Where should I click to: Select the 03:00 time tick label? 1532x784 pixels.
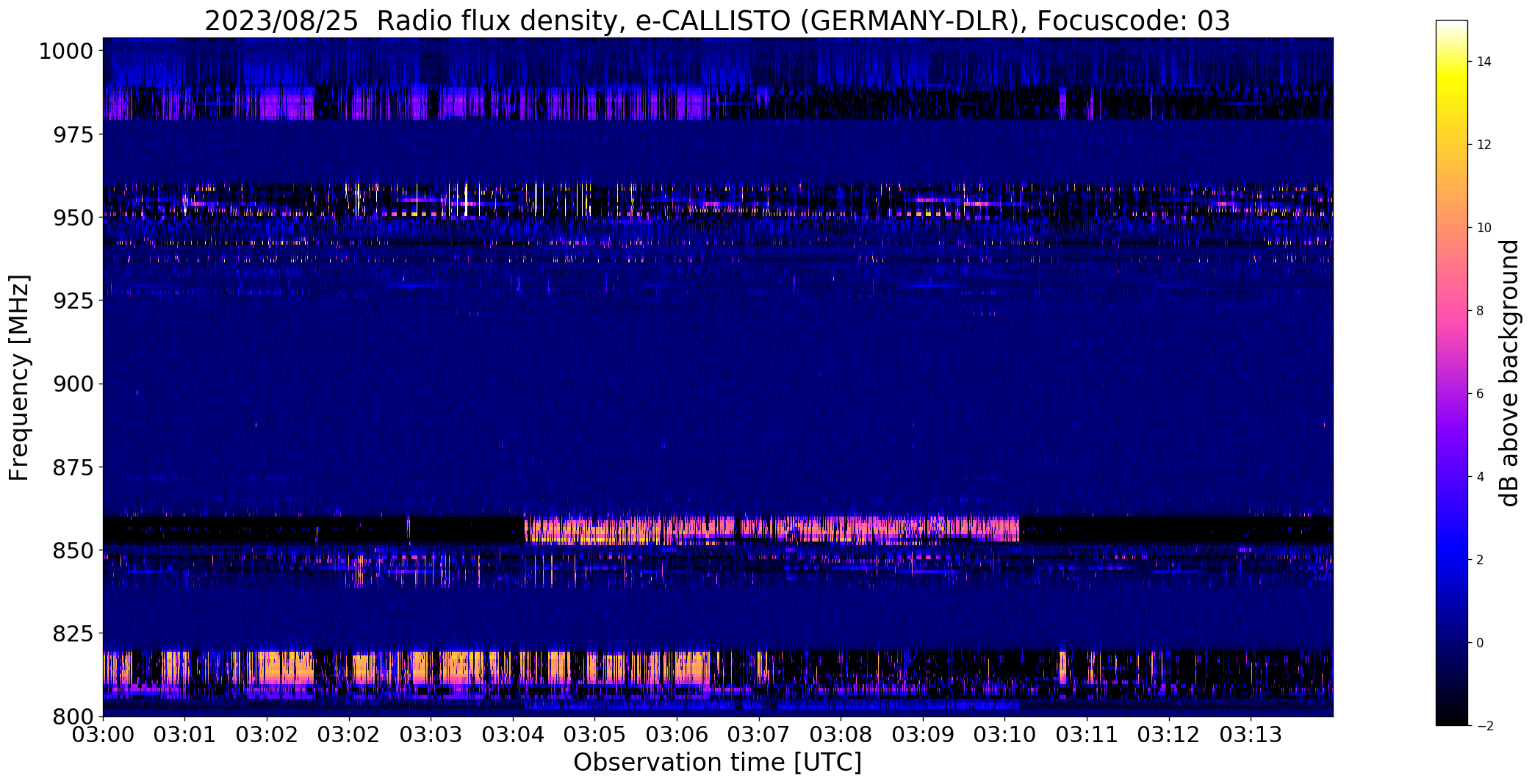coord(103,735)
